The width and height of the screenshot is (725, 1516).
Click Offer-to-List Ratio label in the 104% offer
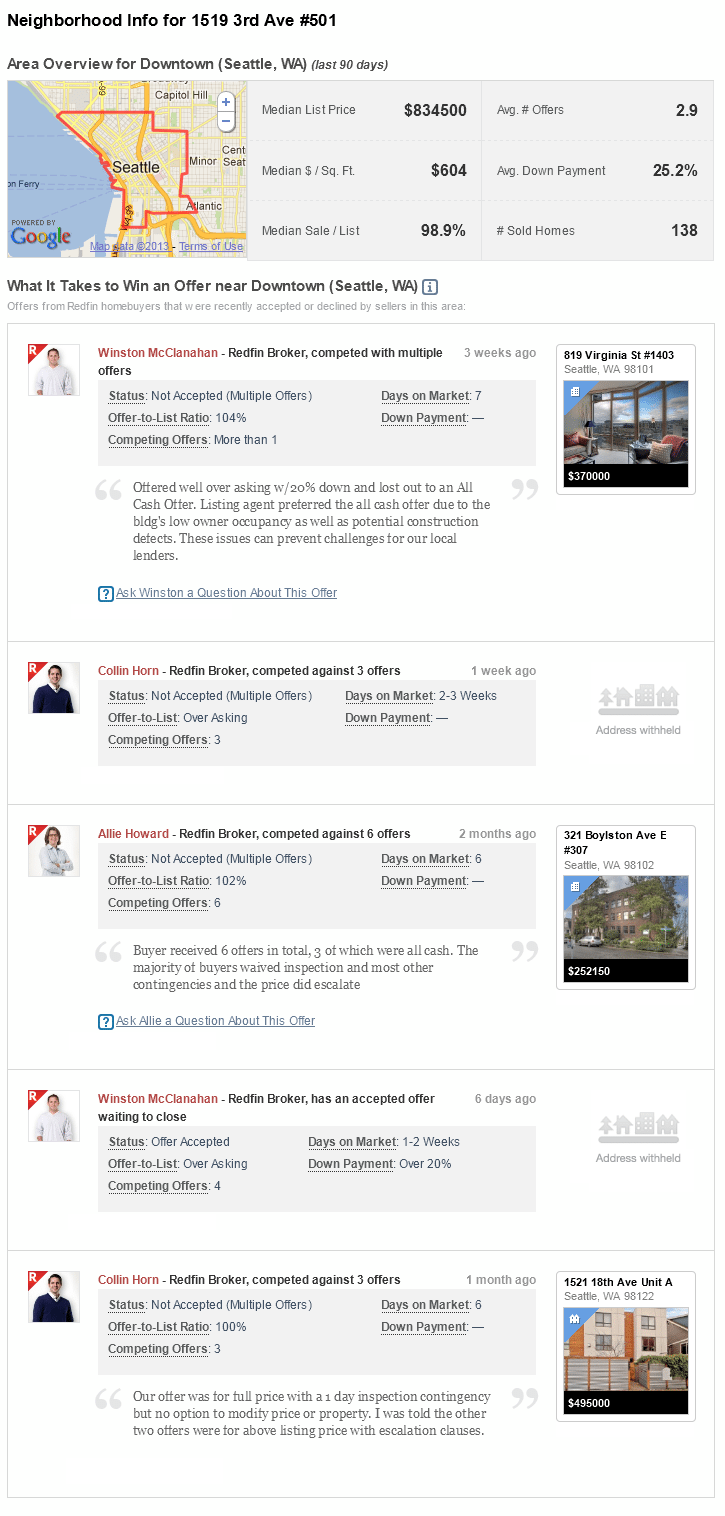click(x=159, y=418)
